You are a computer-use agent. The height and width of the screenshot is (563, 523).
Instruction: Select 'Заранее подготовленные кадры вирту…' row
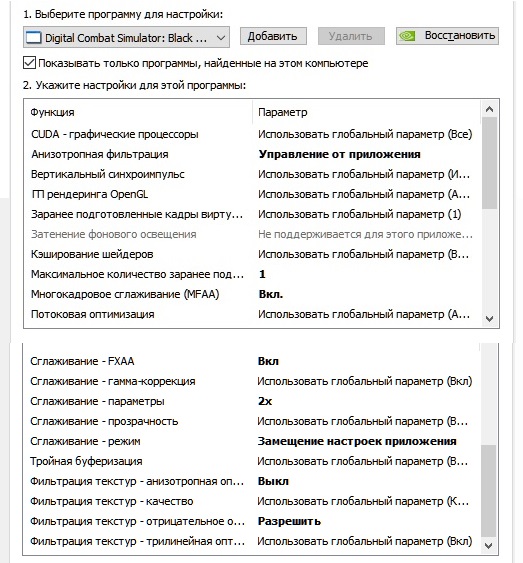click(252, 214)
